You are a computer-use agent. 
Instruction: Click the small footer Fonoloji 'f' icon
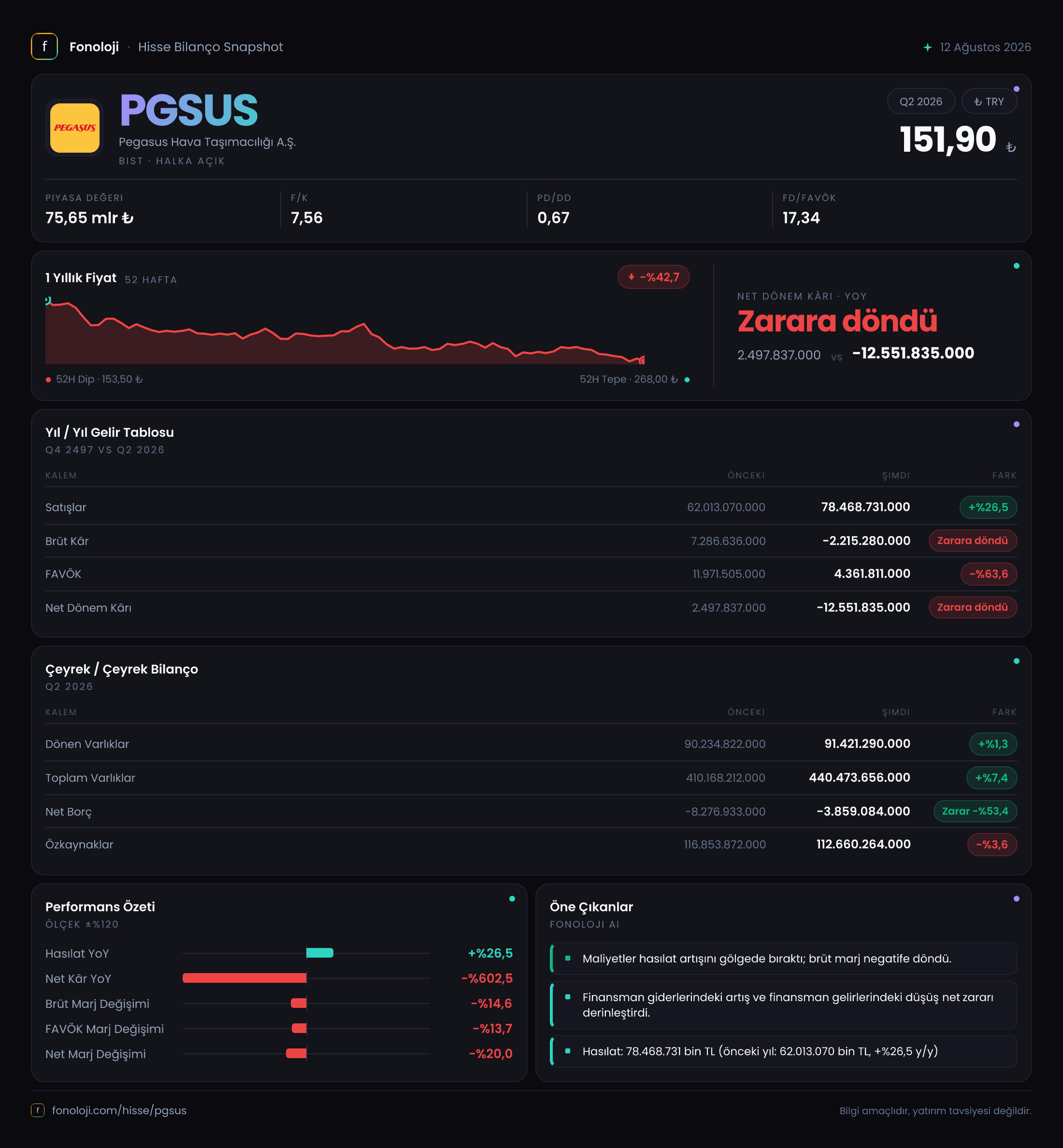pos(37,1110)
